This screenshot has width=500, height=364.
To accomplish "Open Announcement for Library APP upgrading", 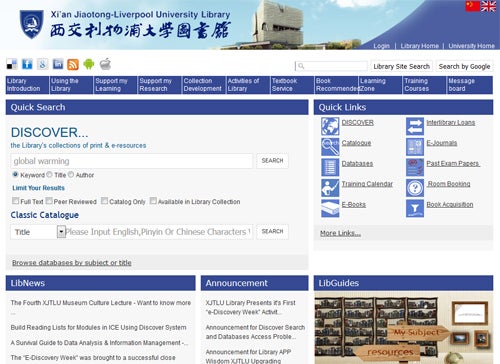I will (x=248, y=356).
